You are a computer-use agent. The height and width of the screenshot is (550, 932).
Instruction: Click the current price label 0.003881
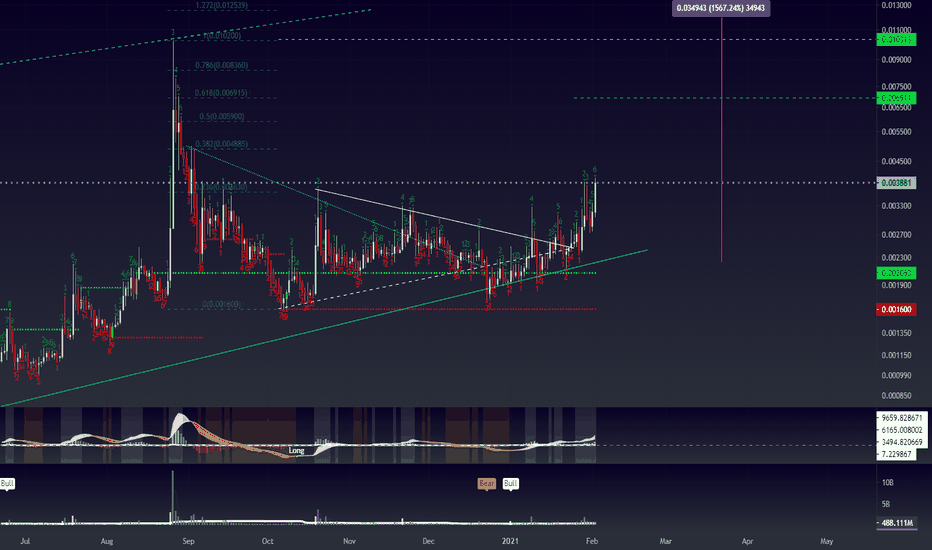click(896, 183)
